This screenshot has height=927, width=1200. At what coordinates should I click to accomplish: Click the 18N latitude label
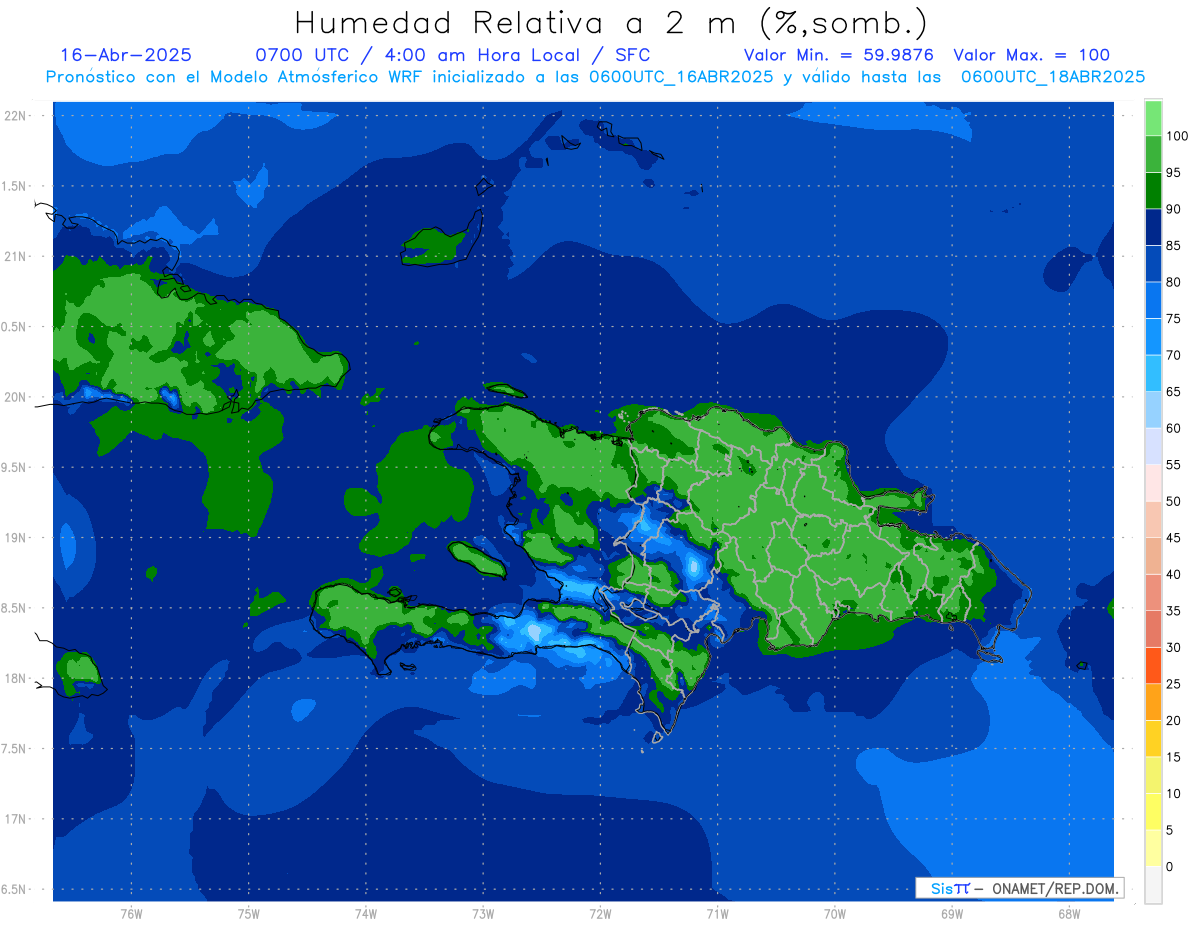coord(16,678)
